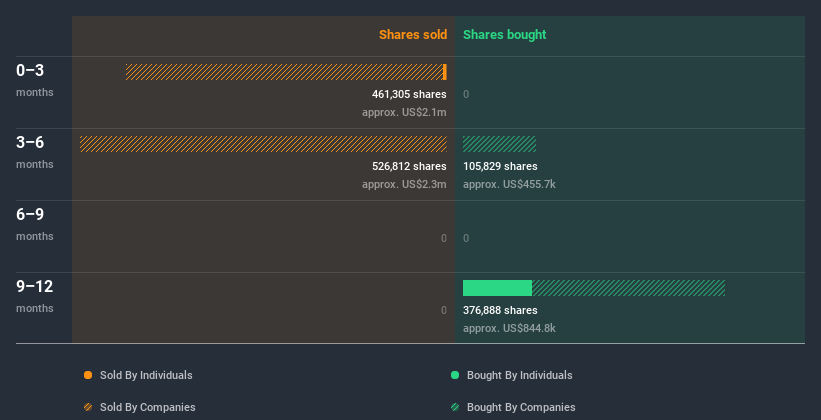Click the 526,812 shares value
The image size is (821, 420).
tap(409, 166)
